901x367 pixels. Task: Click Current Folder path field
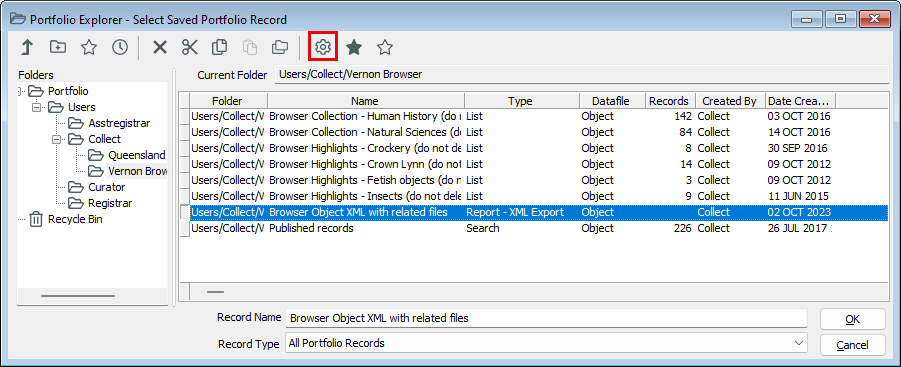click(582, 75)
